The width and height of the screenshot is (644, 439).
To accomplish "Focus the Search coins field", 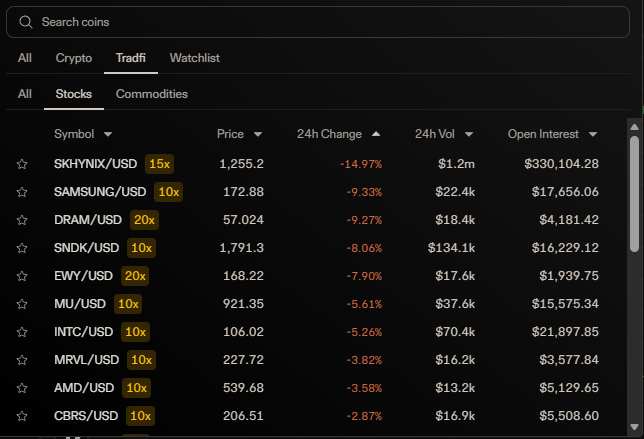I will [317, 22].
